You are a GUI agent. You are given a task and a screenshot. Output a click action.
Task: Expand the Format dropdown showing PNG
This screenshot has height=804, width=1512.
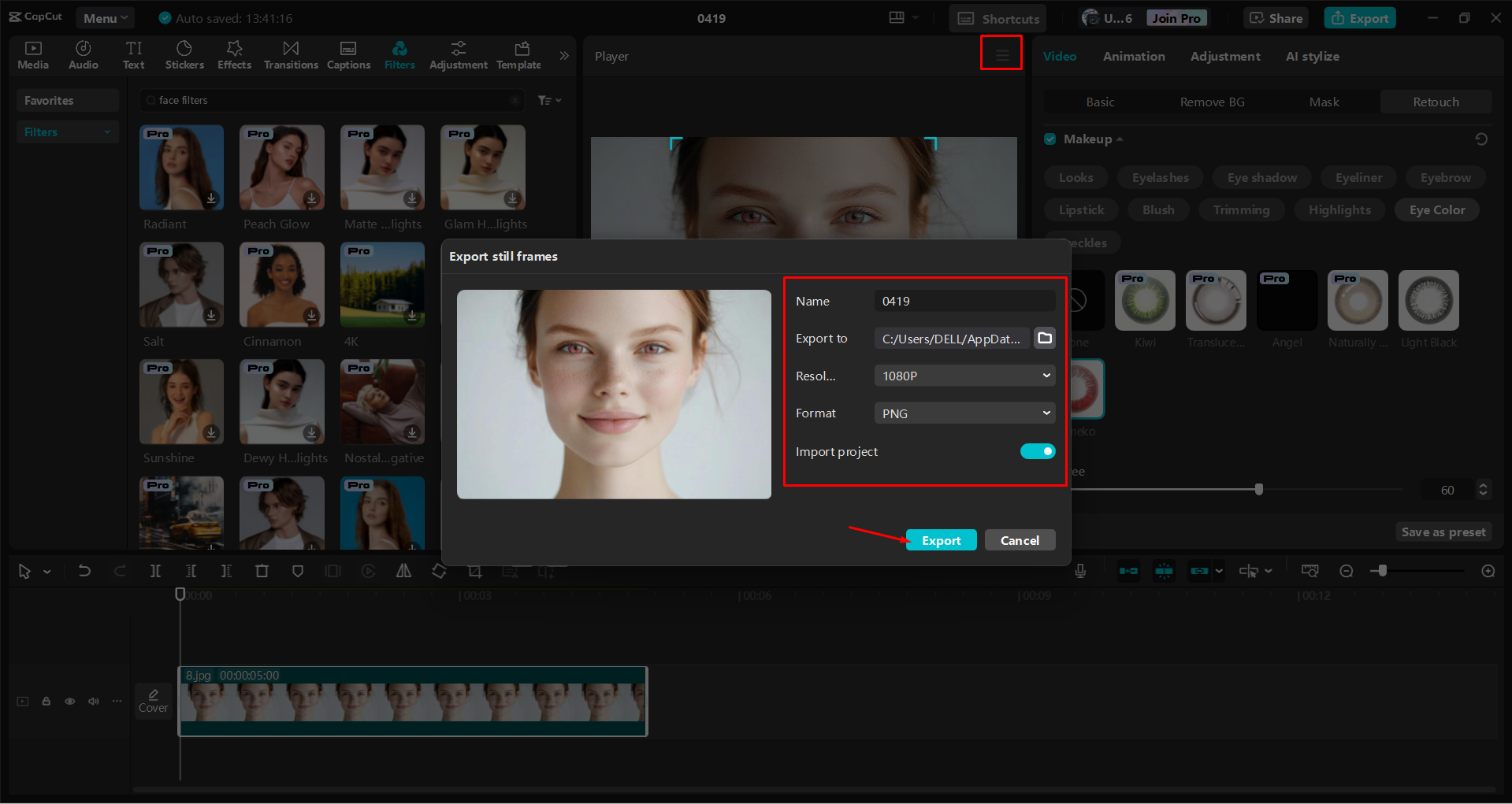964,413
